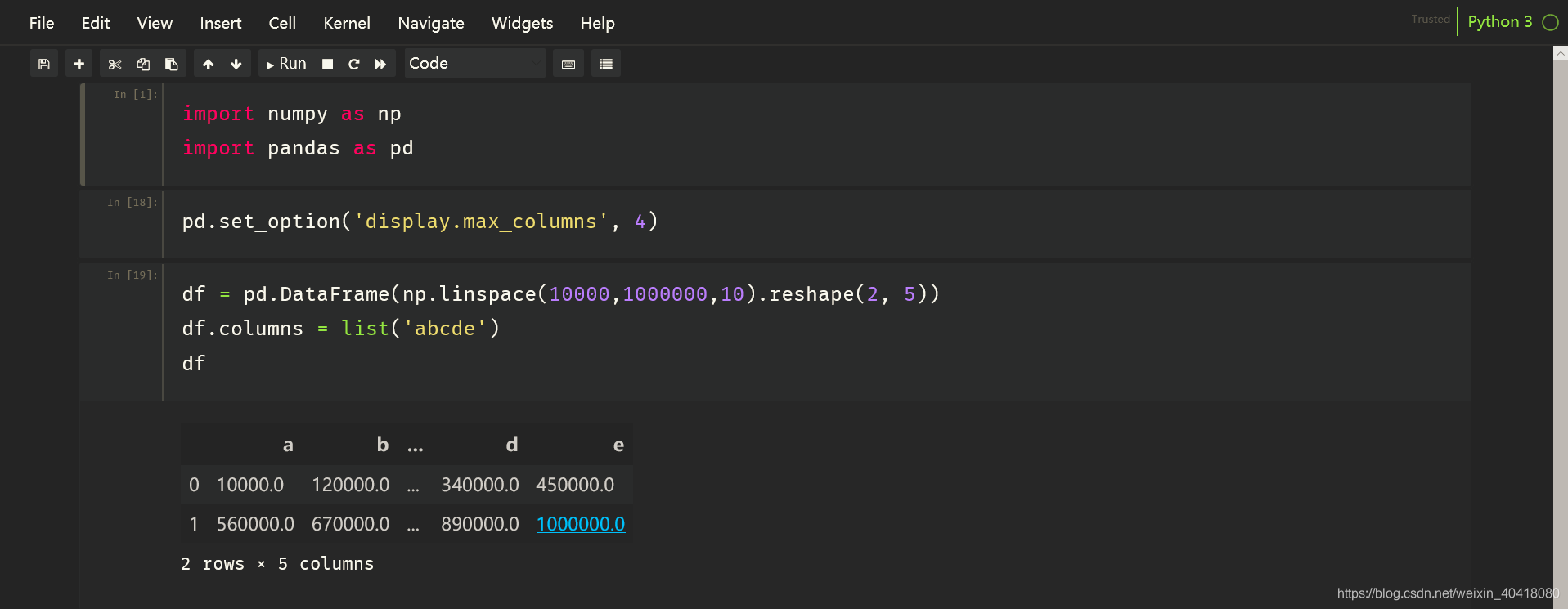Viewport: 1568px width, 609px height.
Task: Click column header d in output table
Action: 512,445
